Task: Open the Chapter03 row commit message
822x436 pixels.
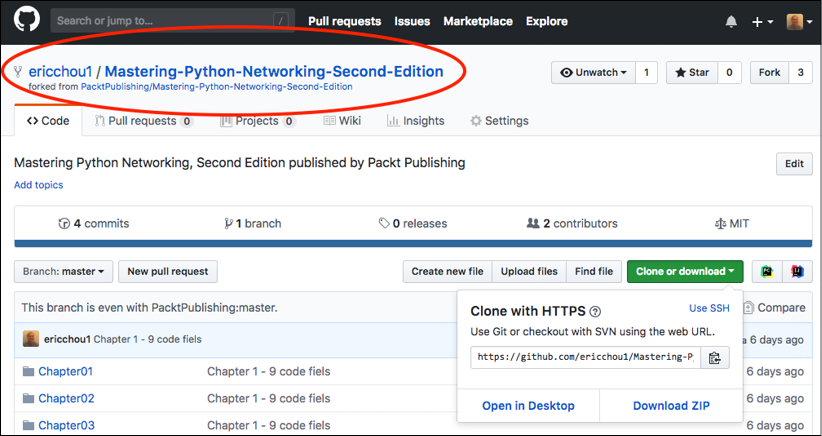Action: click(x=269, y=425)
